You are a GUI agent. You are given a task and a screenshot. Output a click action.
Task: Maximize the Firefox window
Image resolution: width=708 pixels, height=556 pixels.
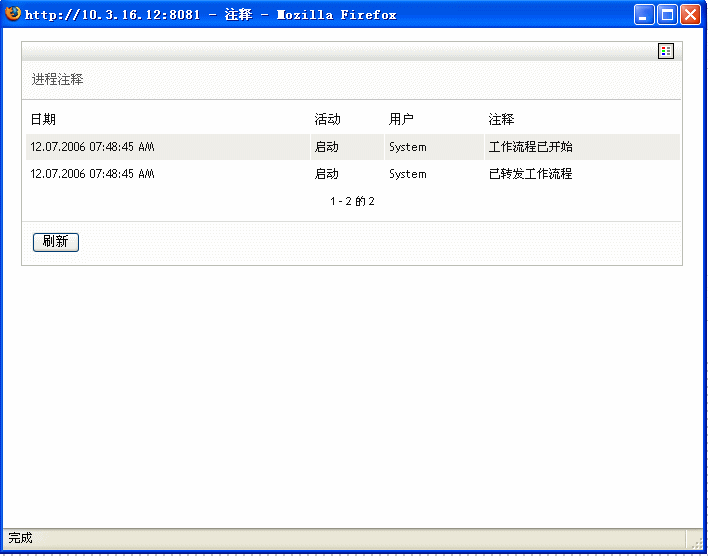click(x=667, y=14)
